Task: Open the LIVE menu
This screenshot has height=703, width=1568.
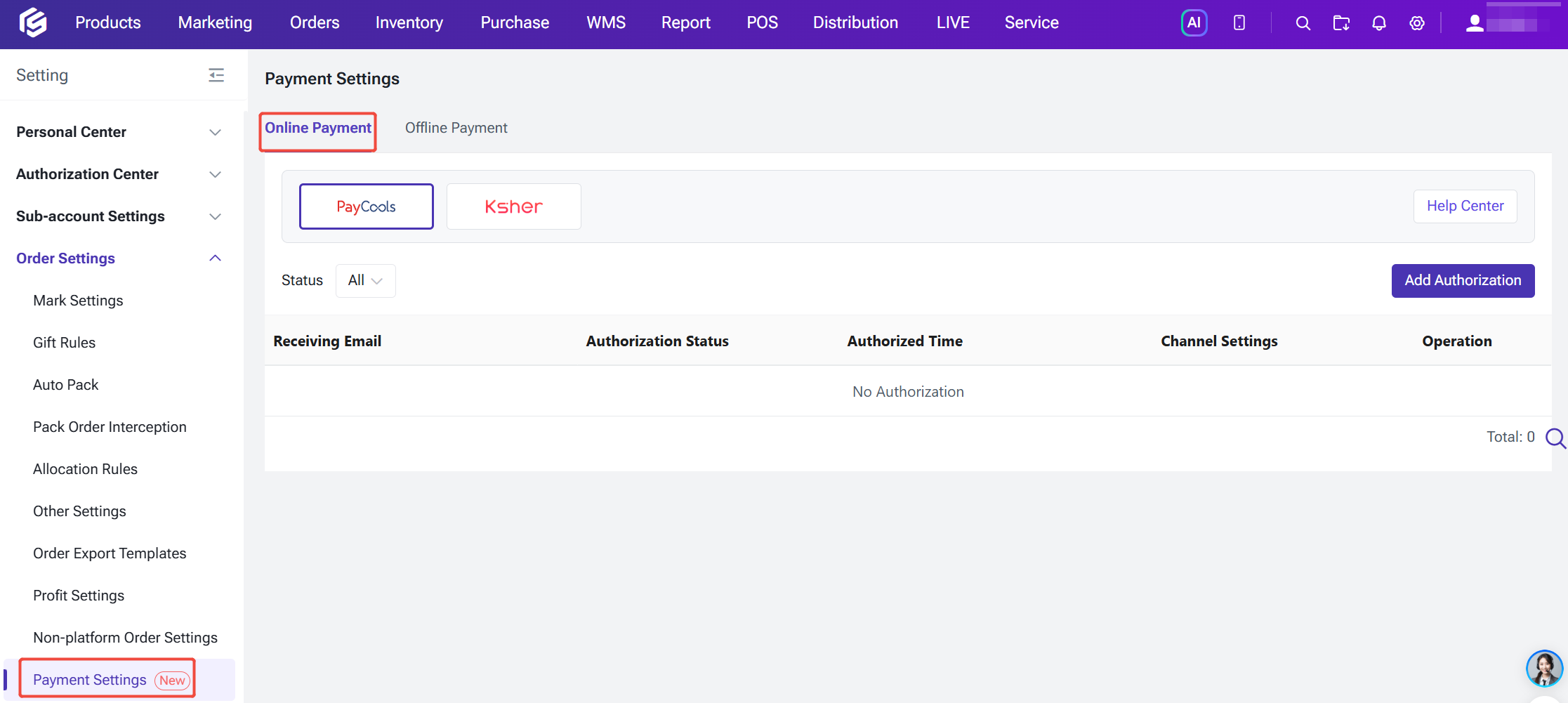Action: (953, 22)
